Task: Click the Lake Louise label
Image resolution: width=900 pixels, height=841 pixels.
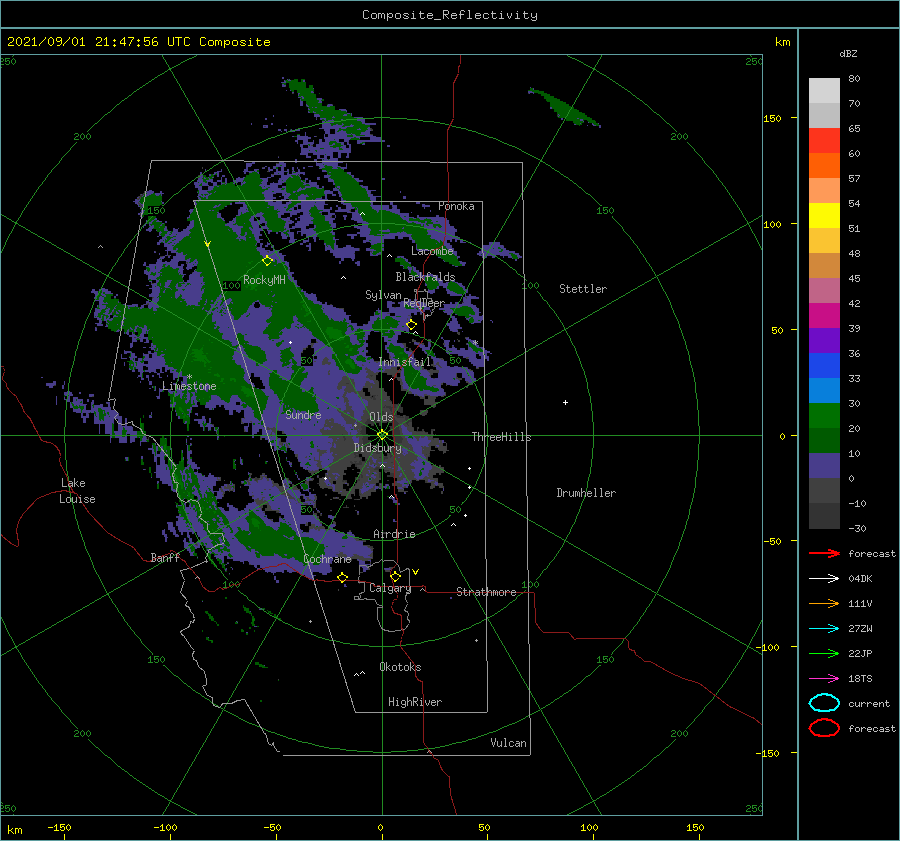Action: 77,491
